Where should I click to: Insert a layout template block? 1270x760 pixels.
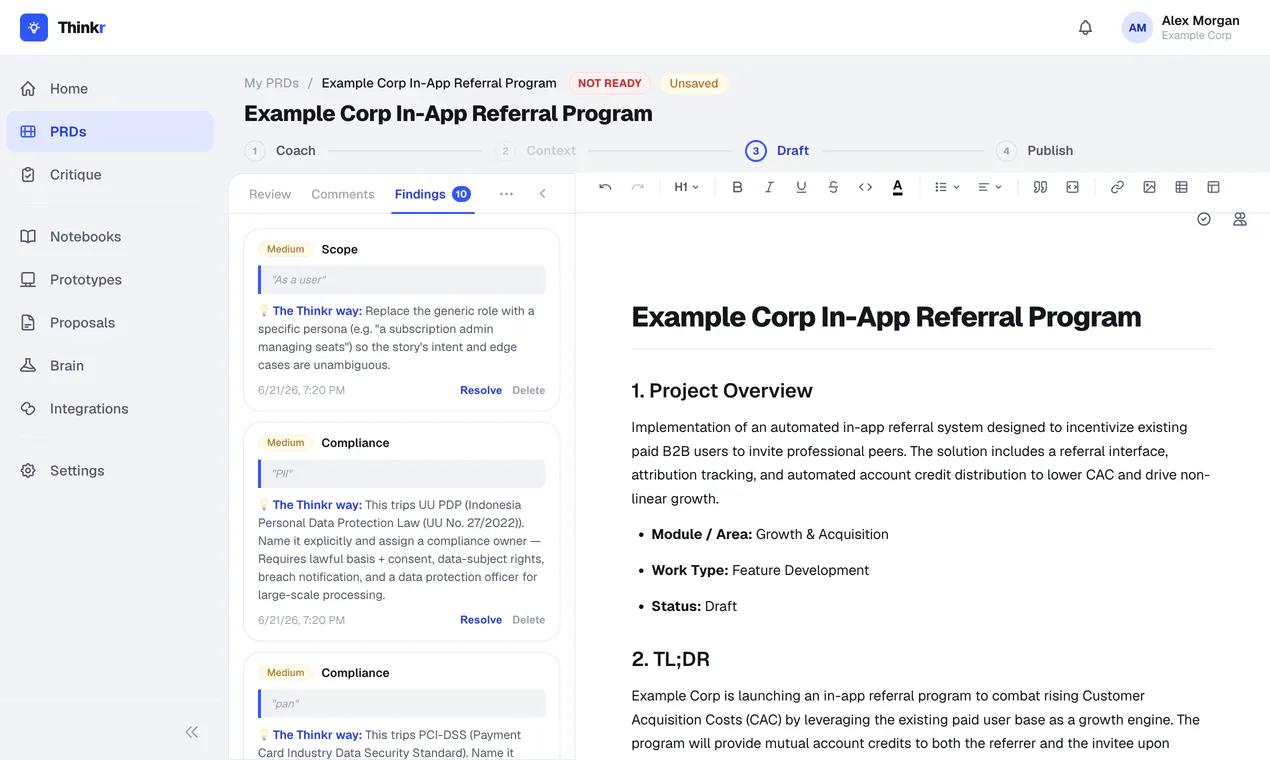pyautogui.click(x=1213, y=187)
